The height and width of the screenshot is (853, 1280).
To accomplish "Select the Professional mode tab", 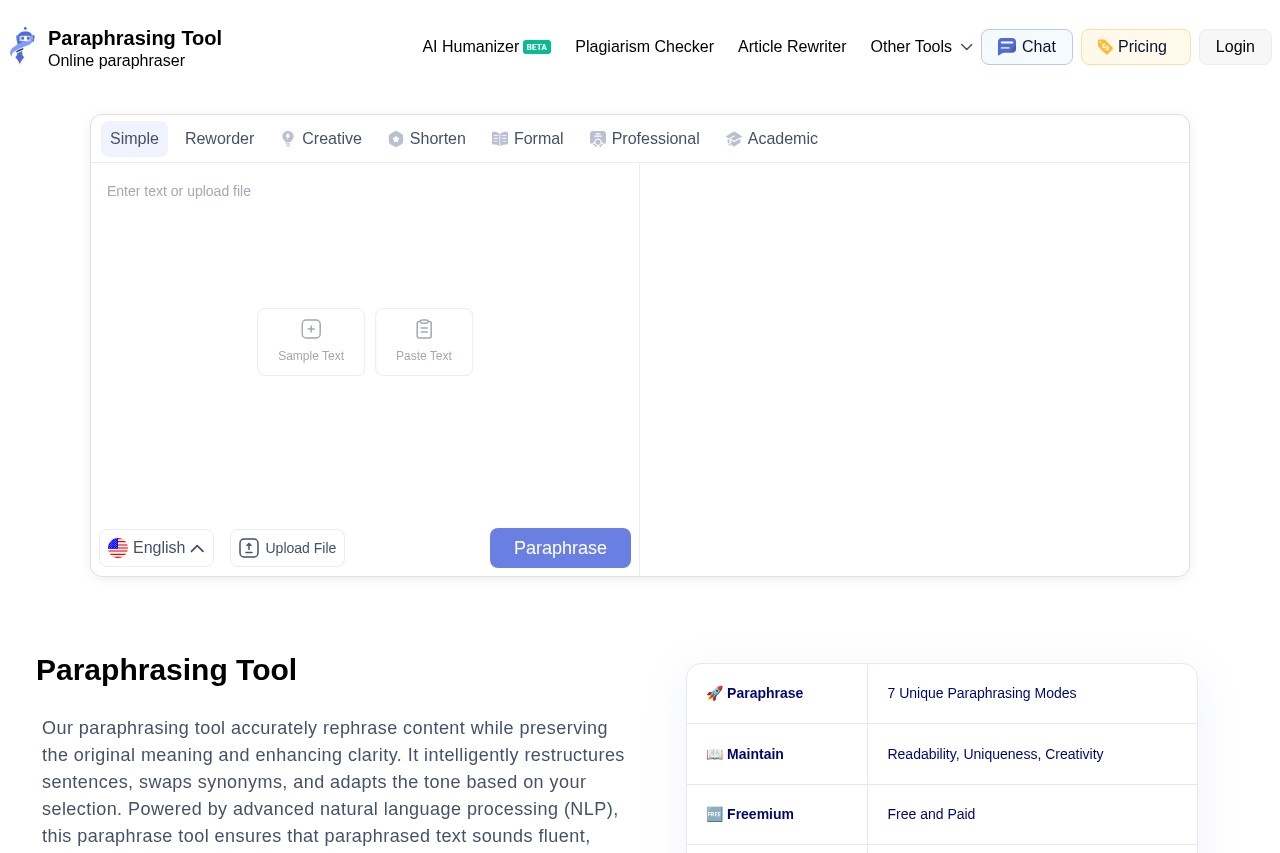I will (645, 139).
